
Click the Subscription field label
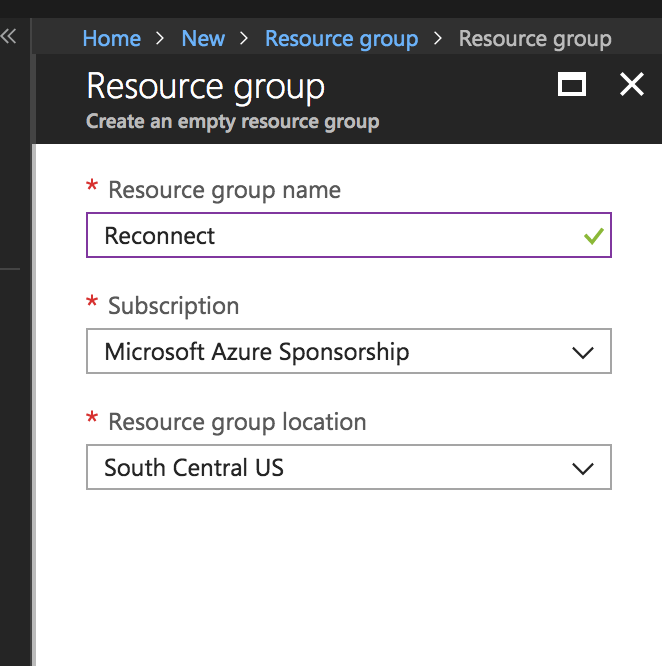coord(174,306)
